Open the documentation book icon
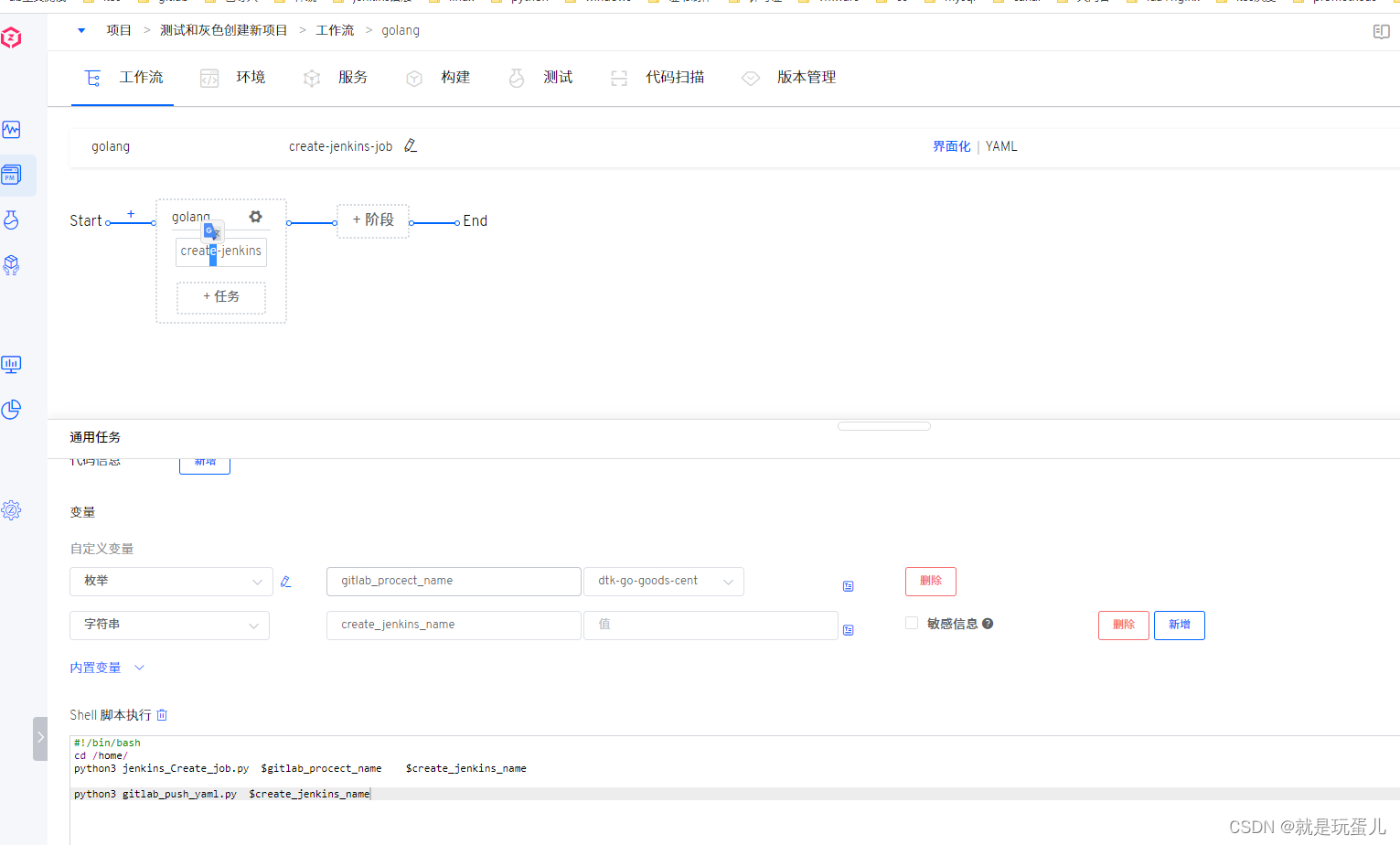 (x=1381, y=32)
